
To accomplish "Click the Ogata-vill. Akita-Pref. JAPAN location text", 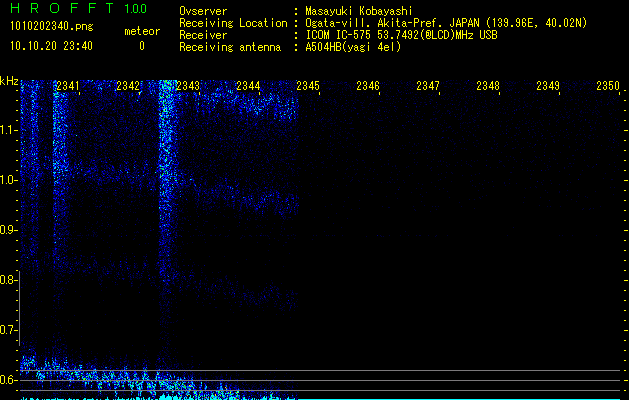I will click(446, 23).
